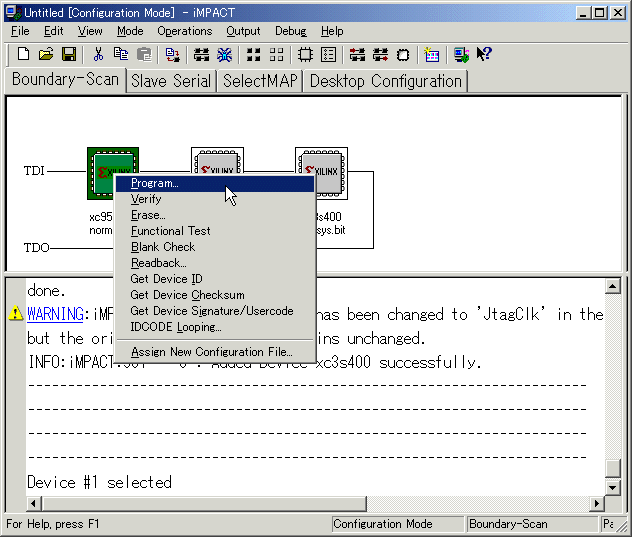The height and width of the screenshot is (537, 632).
Task: Click the 'Boundary-Scan' status bar entry
Action: (x=508, y=524)
